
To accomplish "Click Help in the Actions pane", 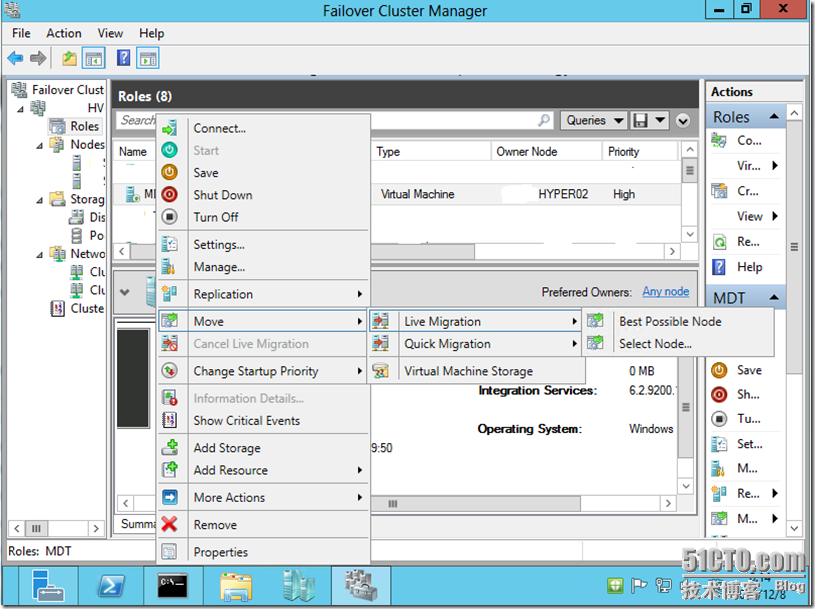I will [x=750, y=267].
